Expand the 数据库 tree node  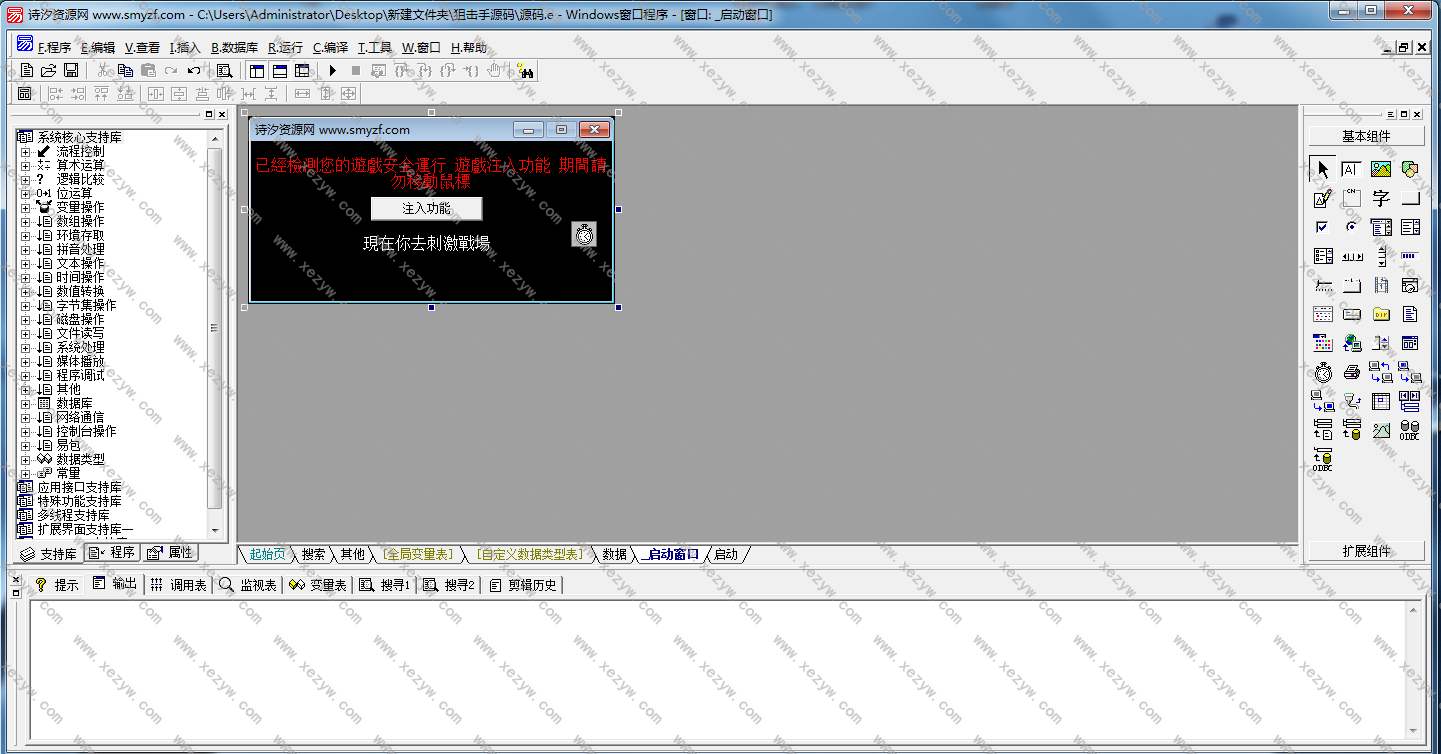coord(25,404)
